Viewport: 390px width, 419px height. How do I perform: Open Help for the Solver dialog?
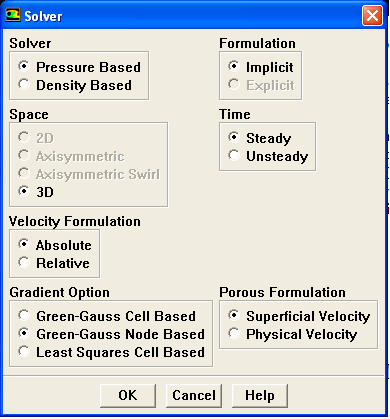click(260, 395)
